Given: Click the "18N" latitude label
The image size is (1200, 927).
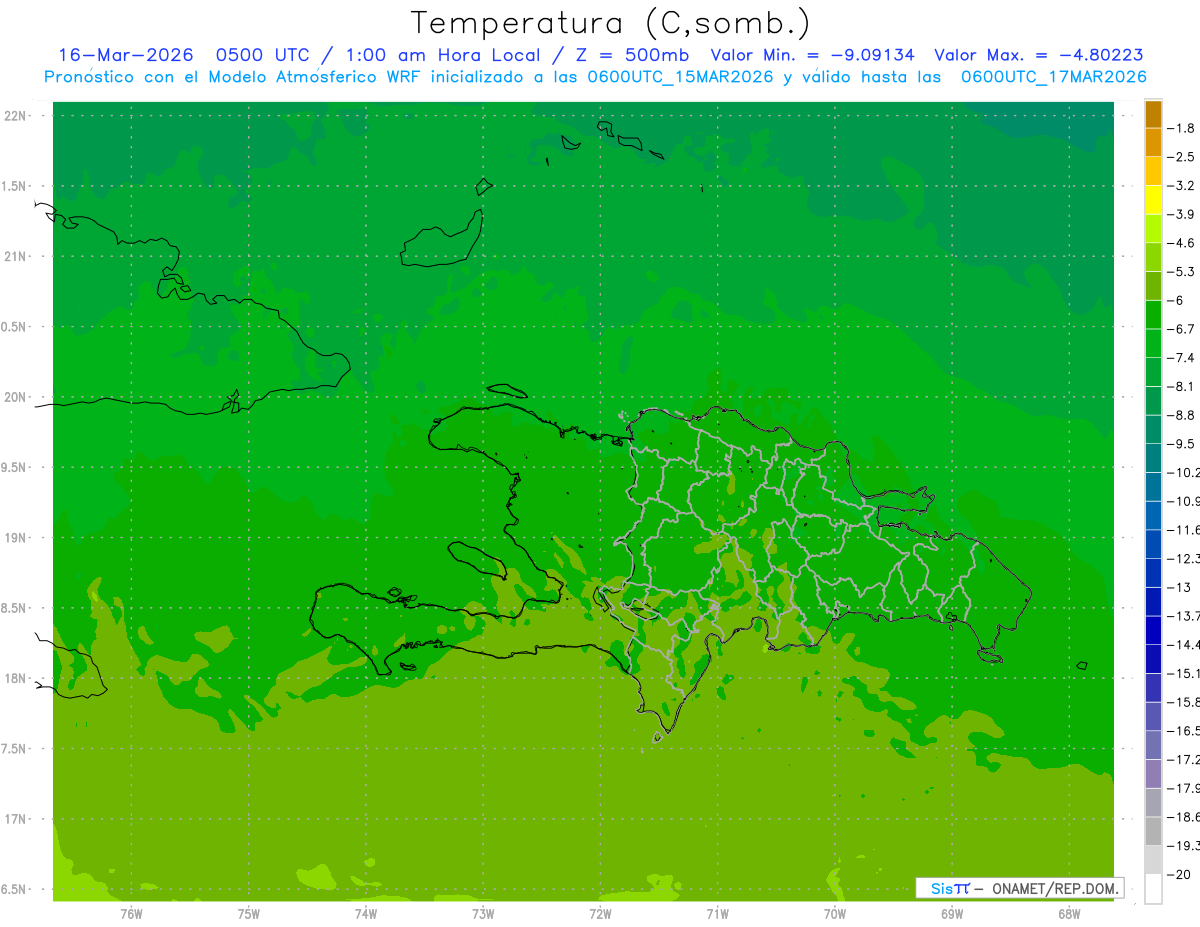Looking at the screenshot, I should [16, 678].
